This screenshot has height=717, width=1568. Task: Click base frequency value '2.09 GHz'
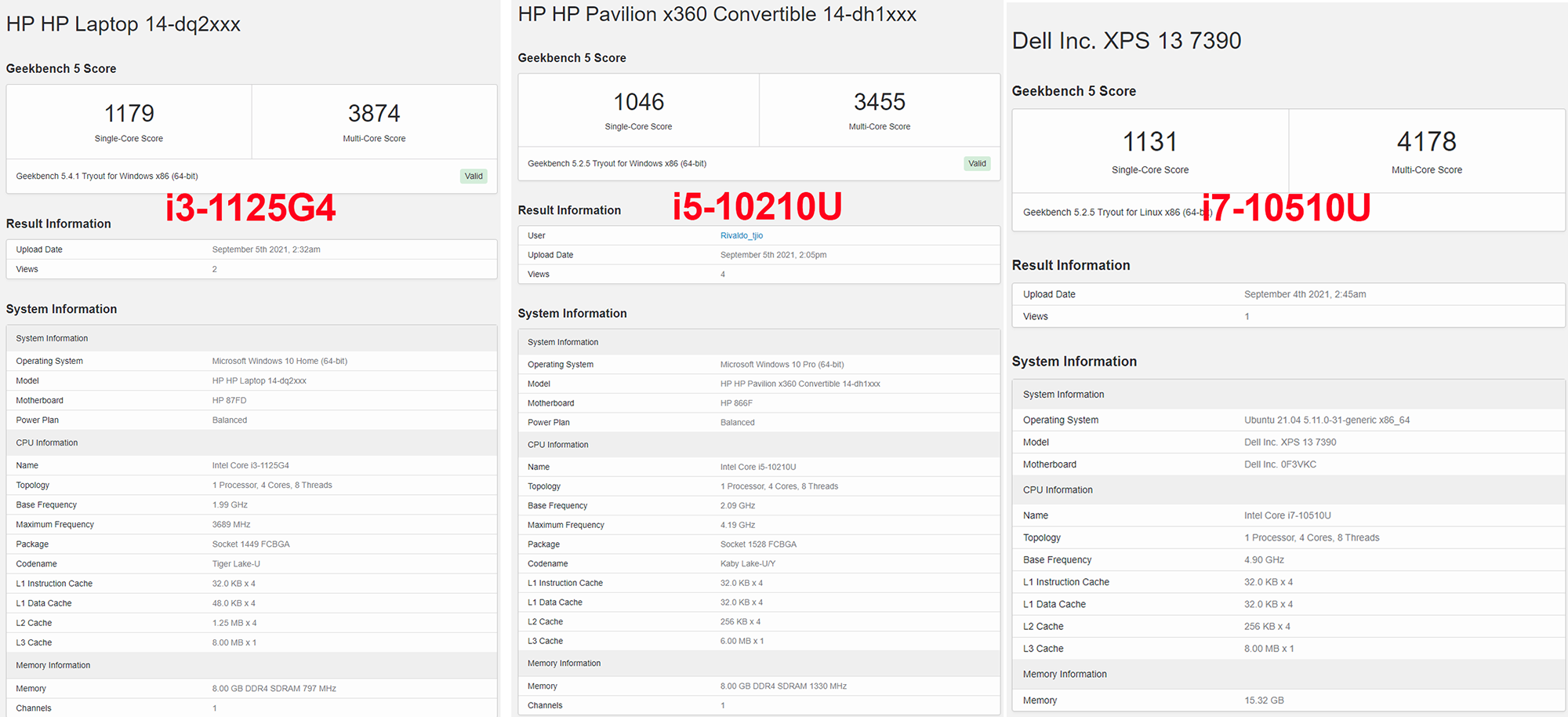(x=738, y=506)
